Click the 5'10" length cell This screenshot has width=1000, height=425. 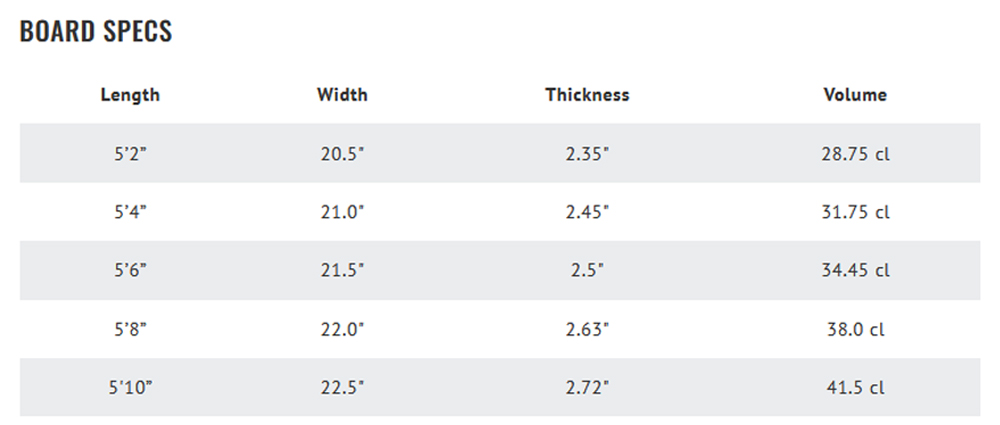[x=130, y=387]
